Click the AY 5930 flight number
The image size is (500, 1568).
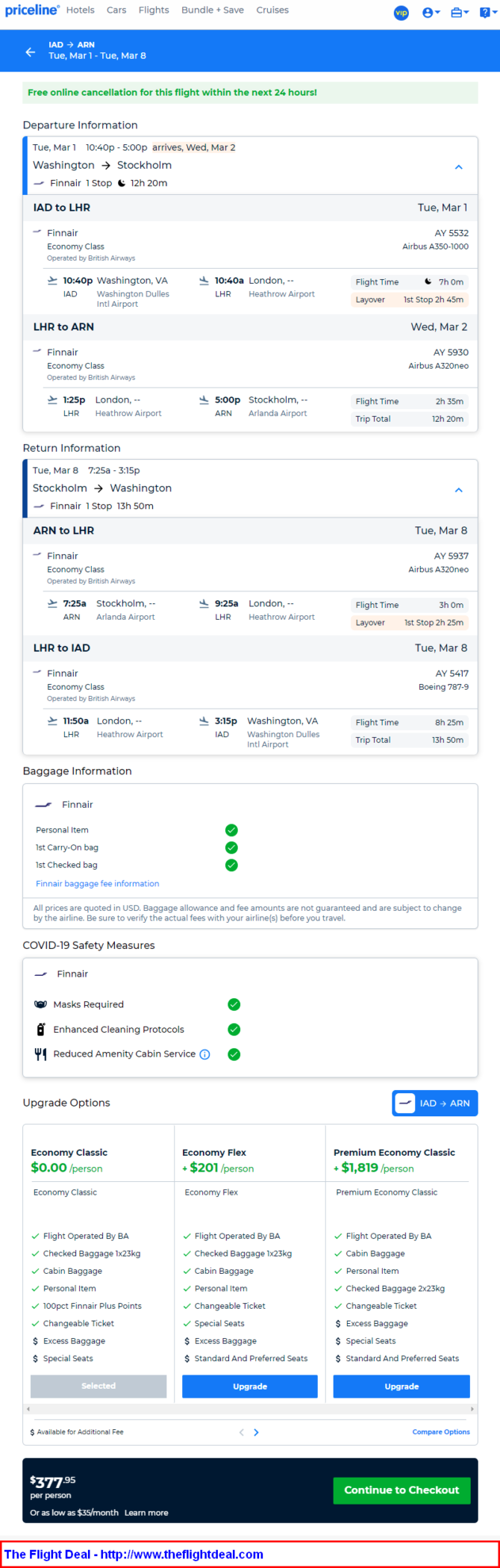coord(451,352)
